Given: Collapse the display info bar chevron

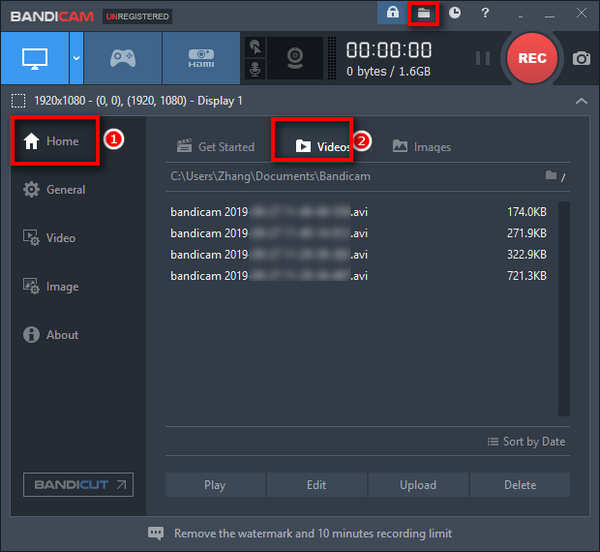Looking at the screenshot, I should pos(582,101).
